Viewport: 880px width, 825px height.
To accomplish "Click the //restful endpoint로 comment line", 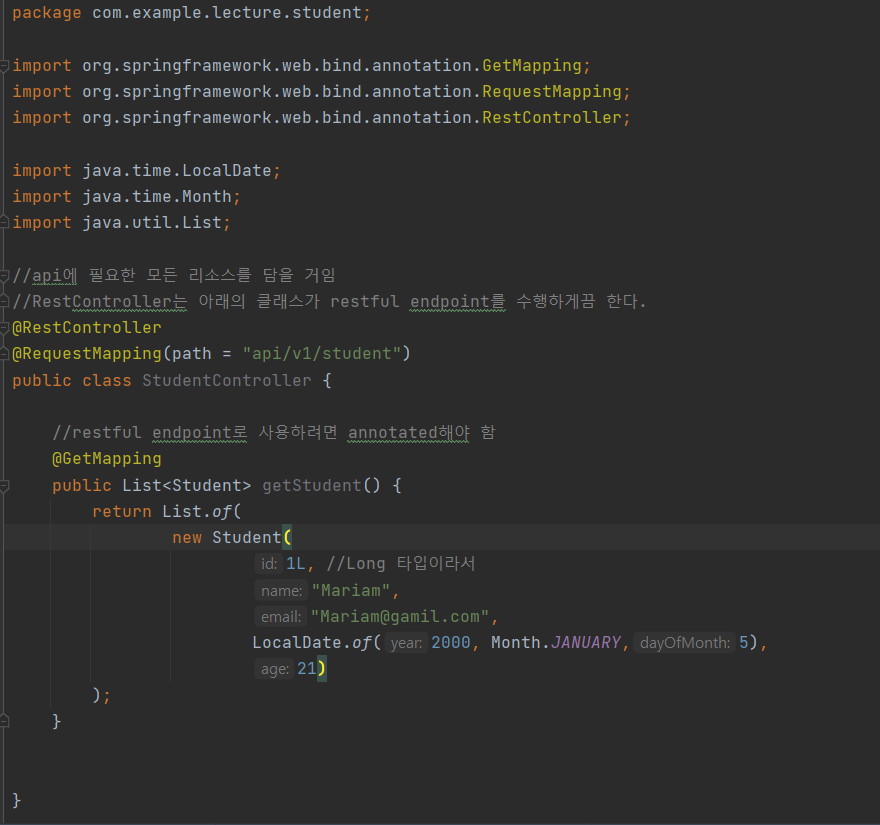I will pyautogui.click(x=274, y=433).
